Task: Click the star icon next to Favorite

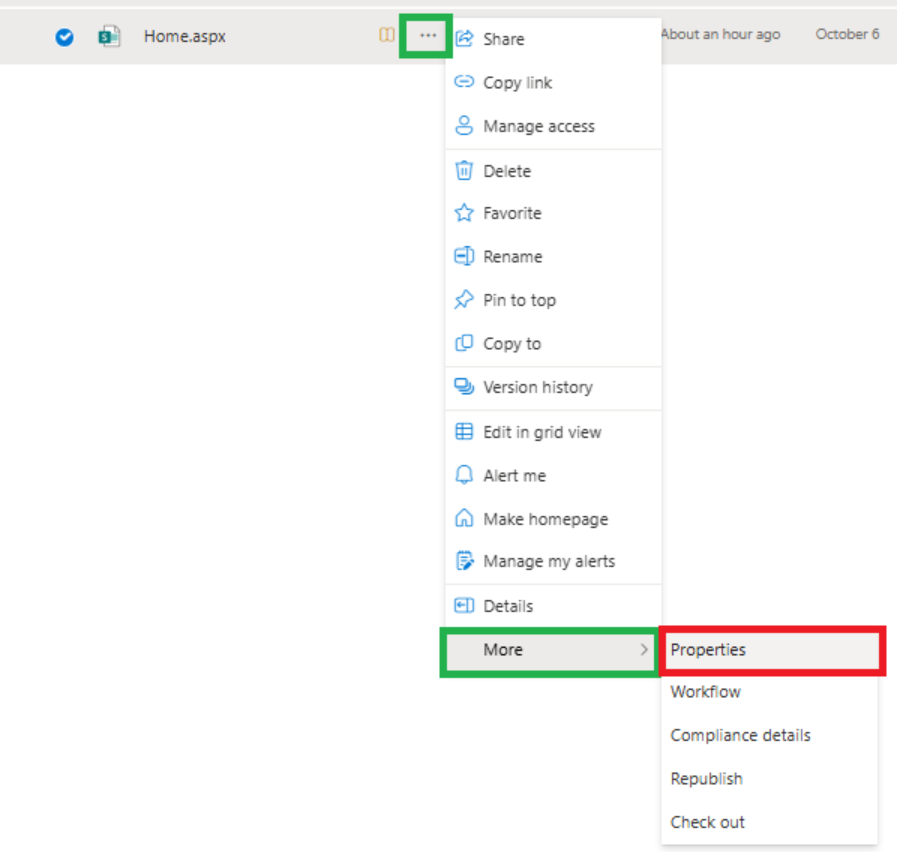Action: [x=464, y=213]
